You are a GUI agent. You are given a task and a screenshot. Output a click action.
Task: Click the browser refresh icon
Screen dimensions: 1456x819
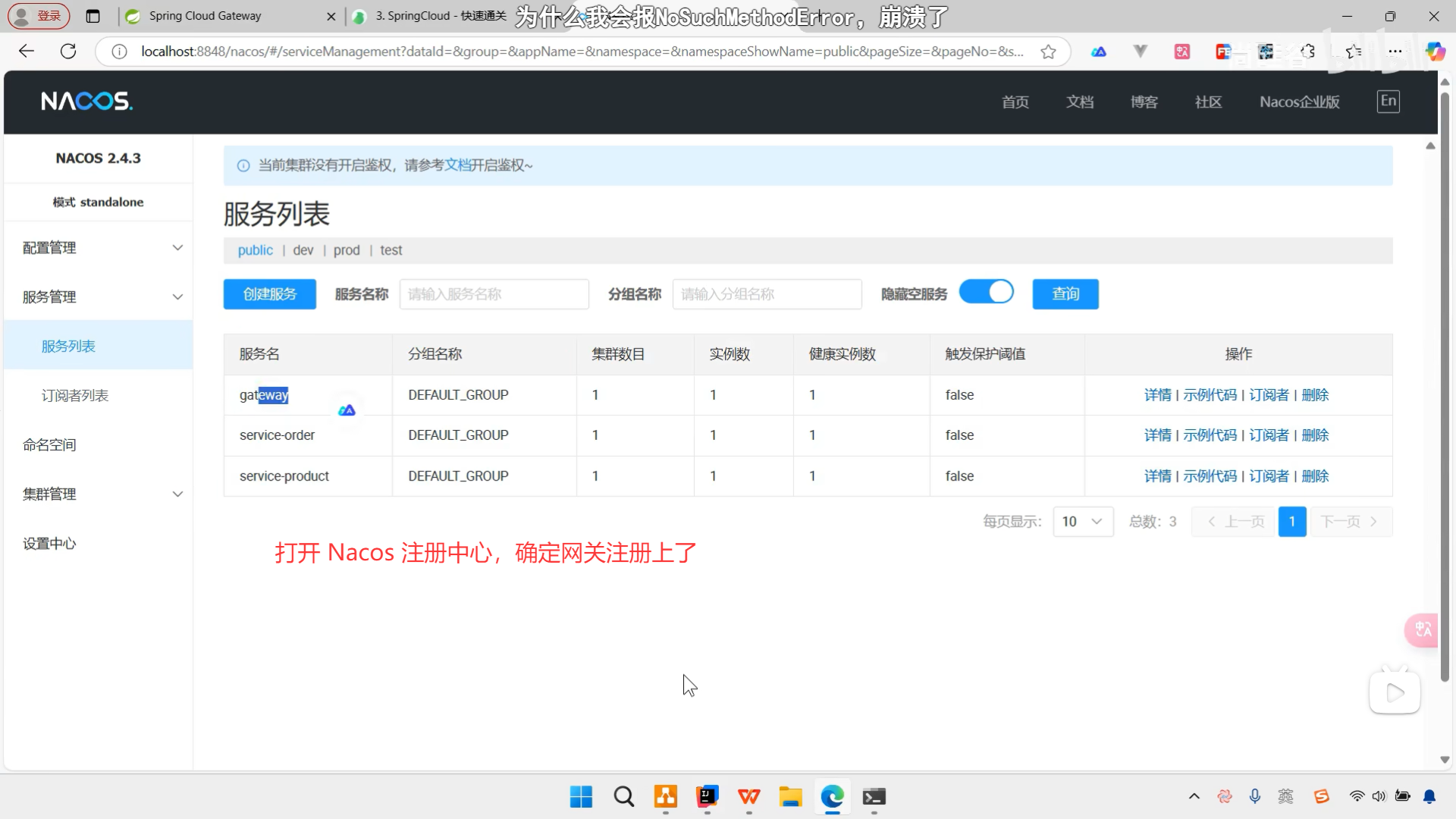coord(68,52)
